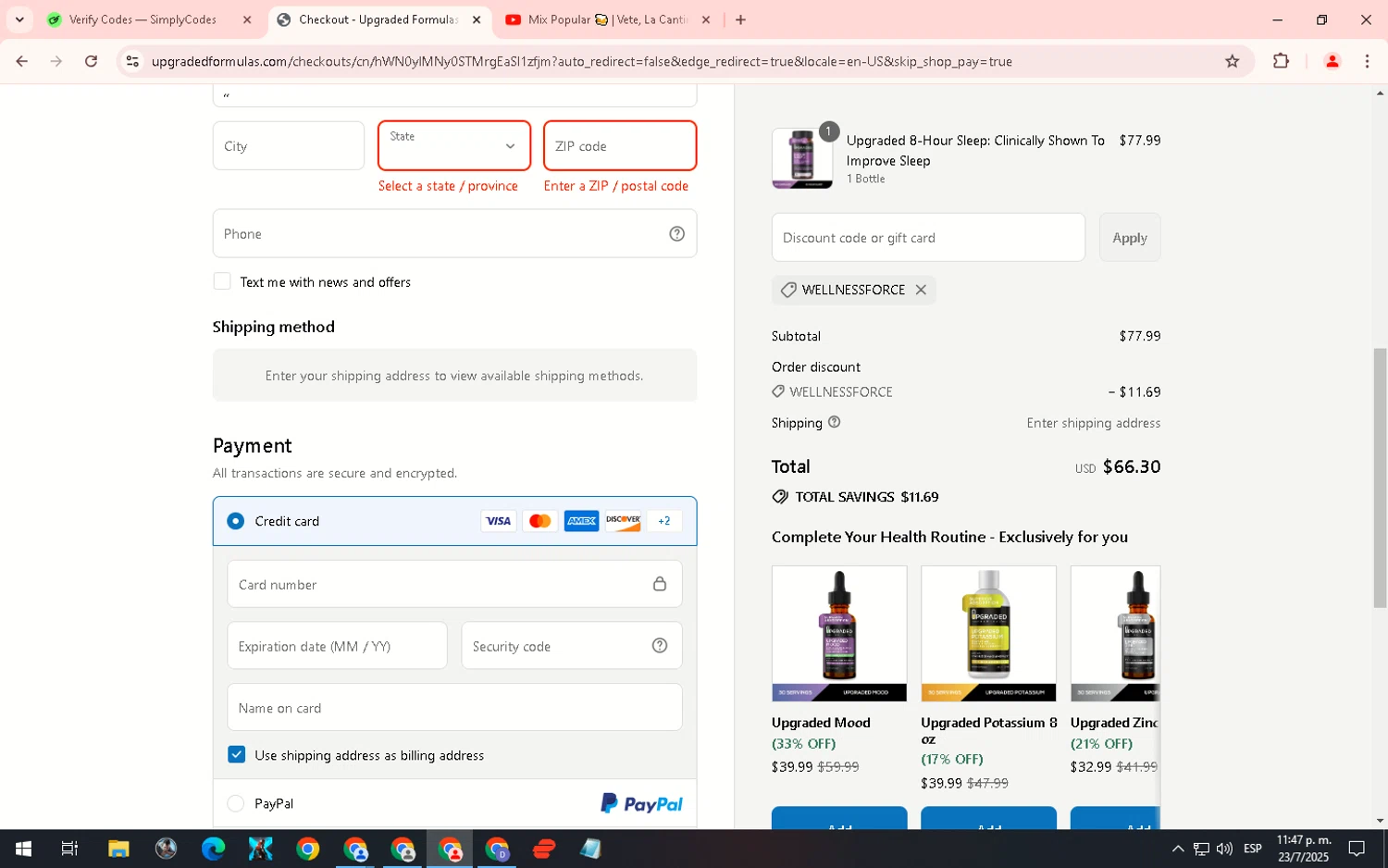Choose the PayPal payment radio button

click(x=236, y=803)
